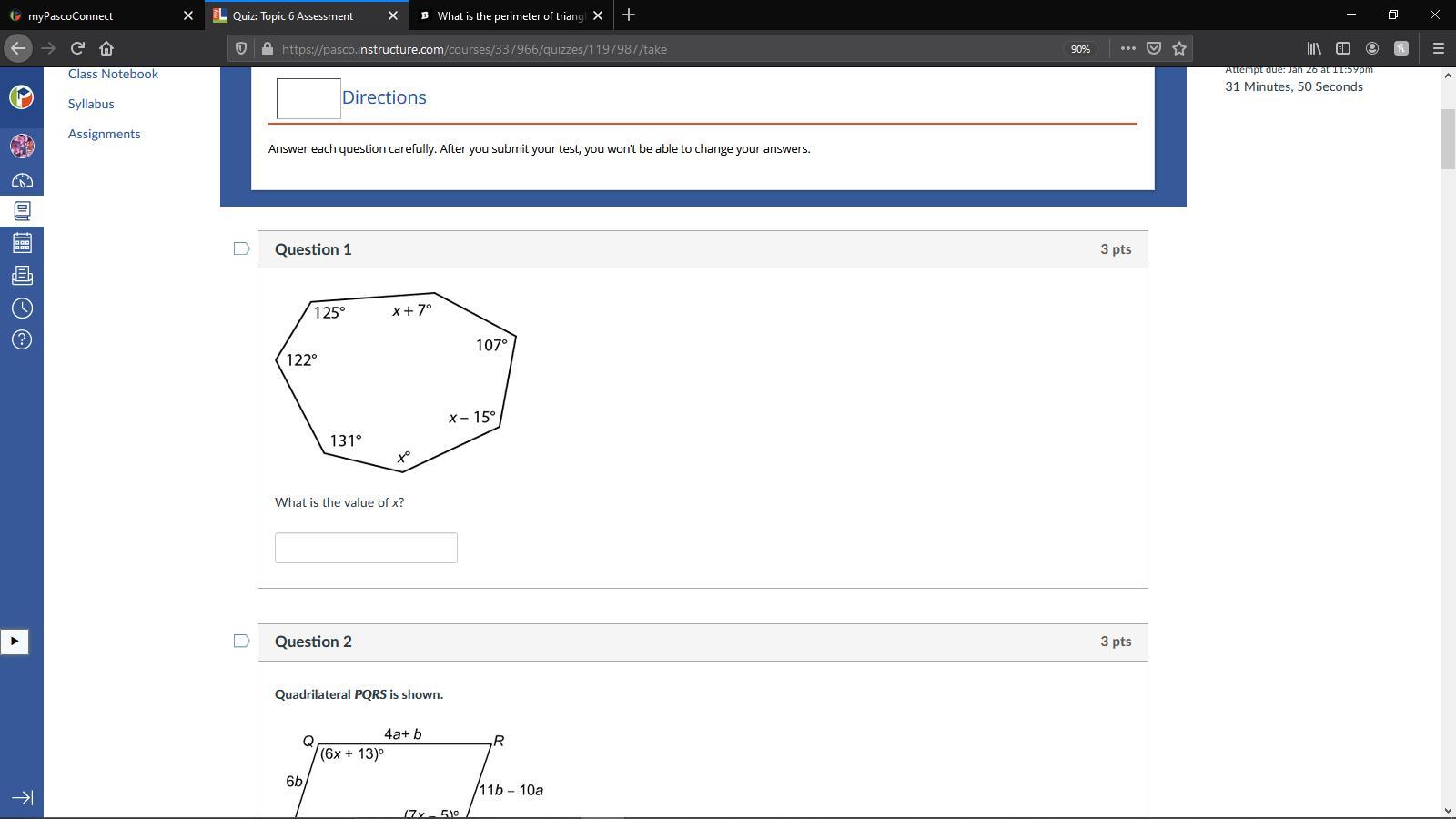
Task: Click the 90% zoom level indicator
Action: [1080, 49]
